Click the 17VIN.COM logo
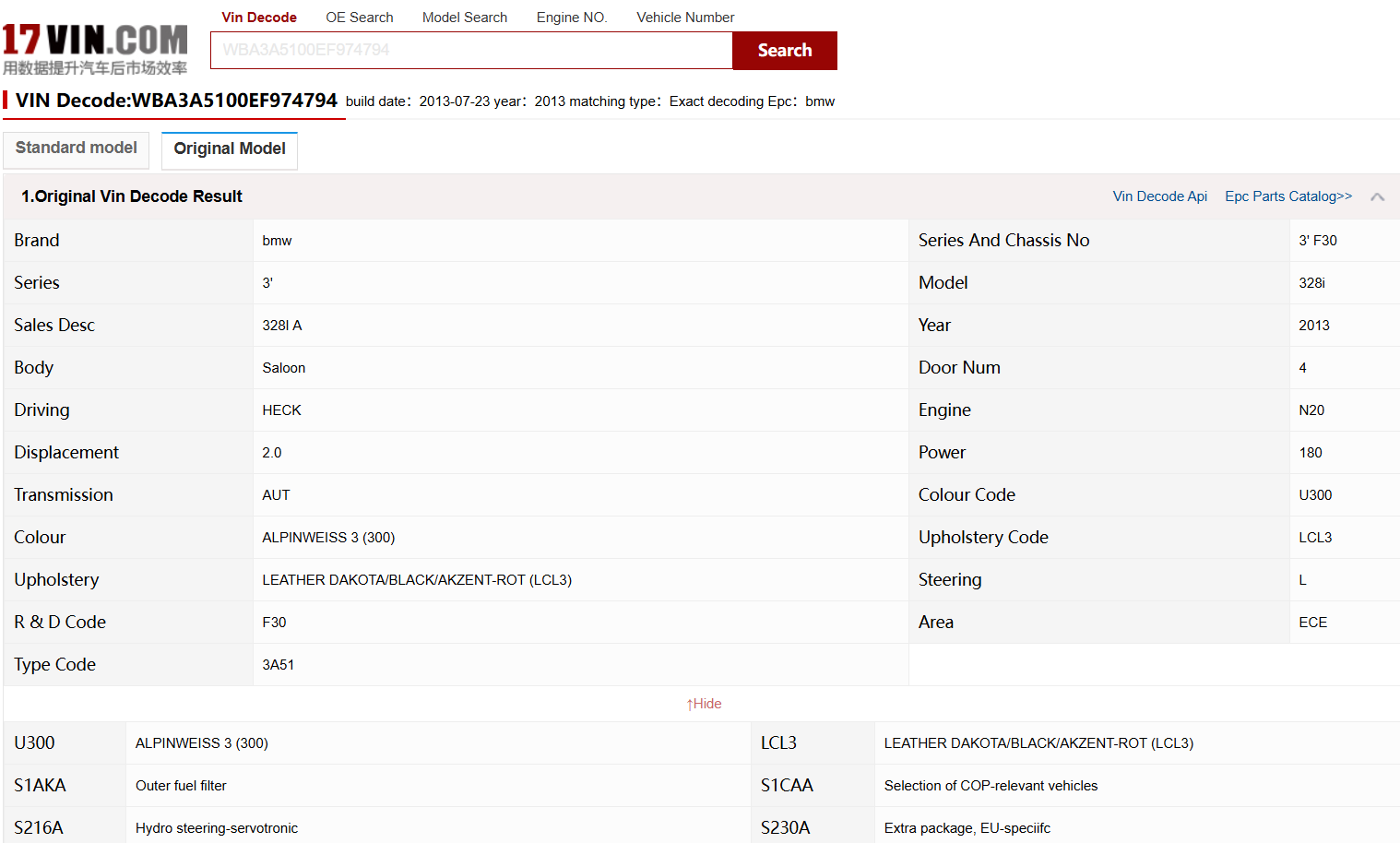This screenshot has height=843, width=1400. point(95,49)
